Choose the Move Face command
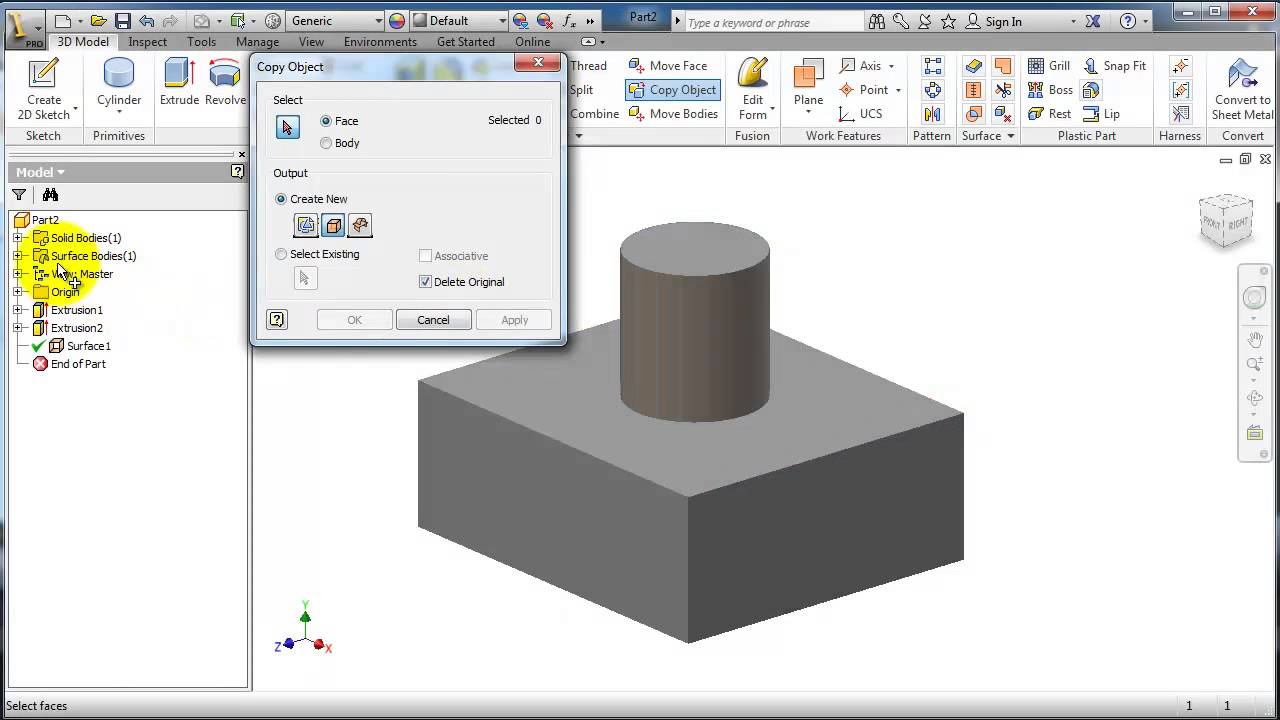Image resolution: width=1280 pixels, height=720 pixels. tap(668, 66)
